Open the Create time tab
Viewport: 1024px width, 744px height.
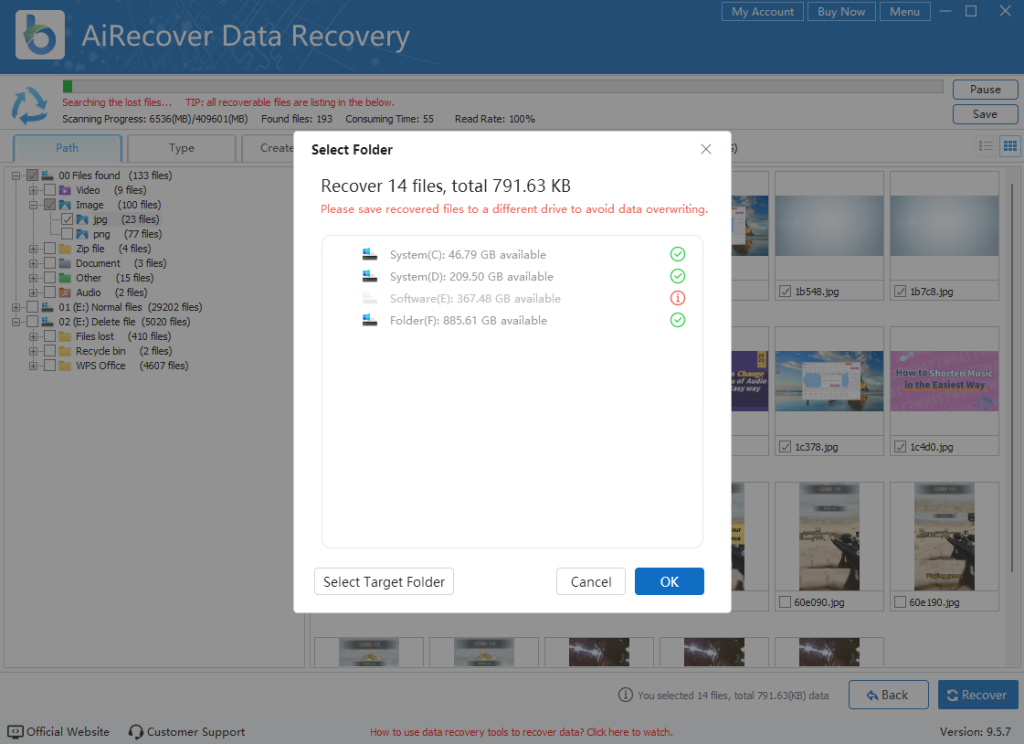click(x=268, y=148)
